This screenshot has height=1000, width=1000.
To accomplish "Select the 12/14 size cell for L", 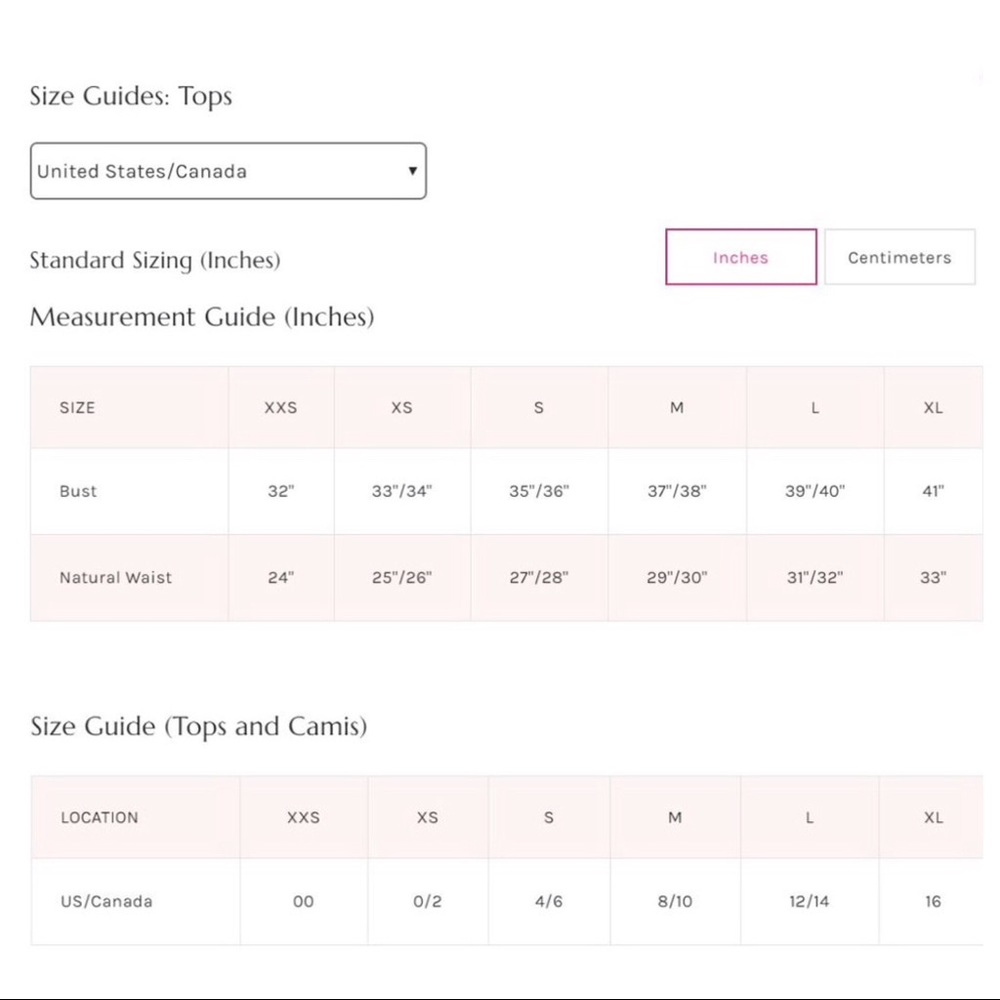I will (x=809, y=901).
